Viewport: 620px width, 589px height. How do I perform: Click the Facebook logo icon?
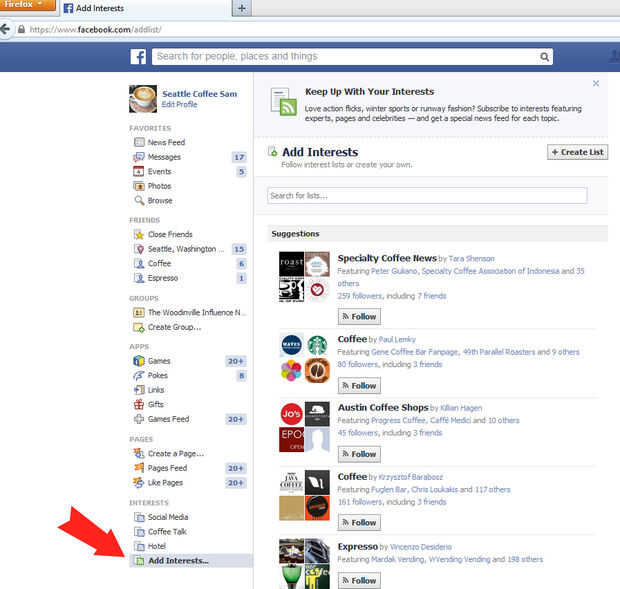click(x=138, y=57)
